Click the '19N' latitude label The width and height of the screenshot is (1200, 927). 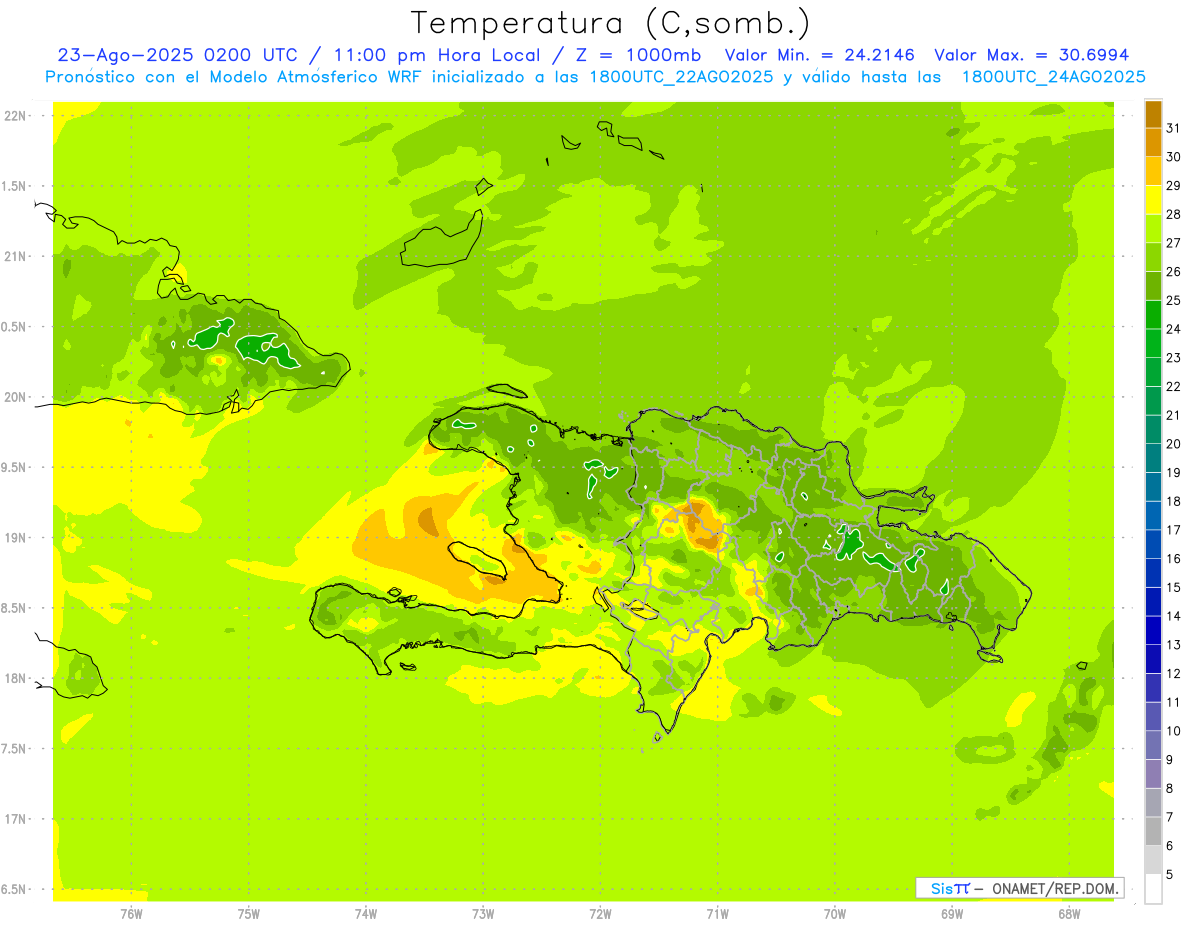pos(15,538)
